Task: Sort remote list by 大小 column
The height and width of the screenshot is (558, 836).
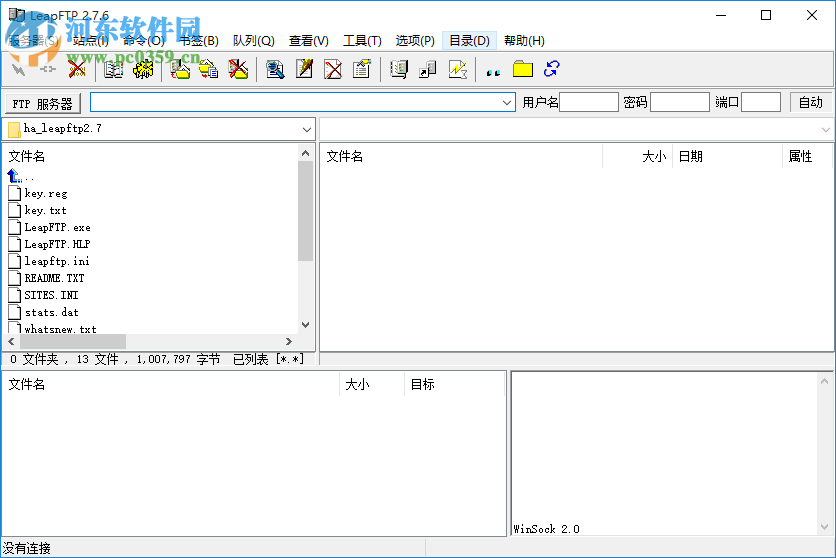Action: pos(637,156)
